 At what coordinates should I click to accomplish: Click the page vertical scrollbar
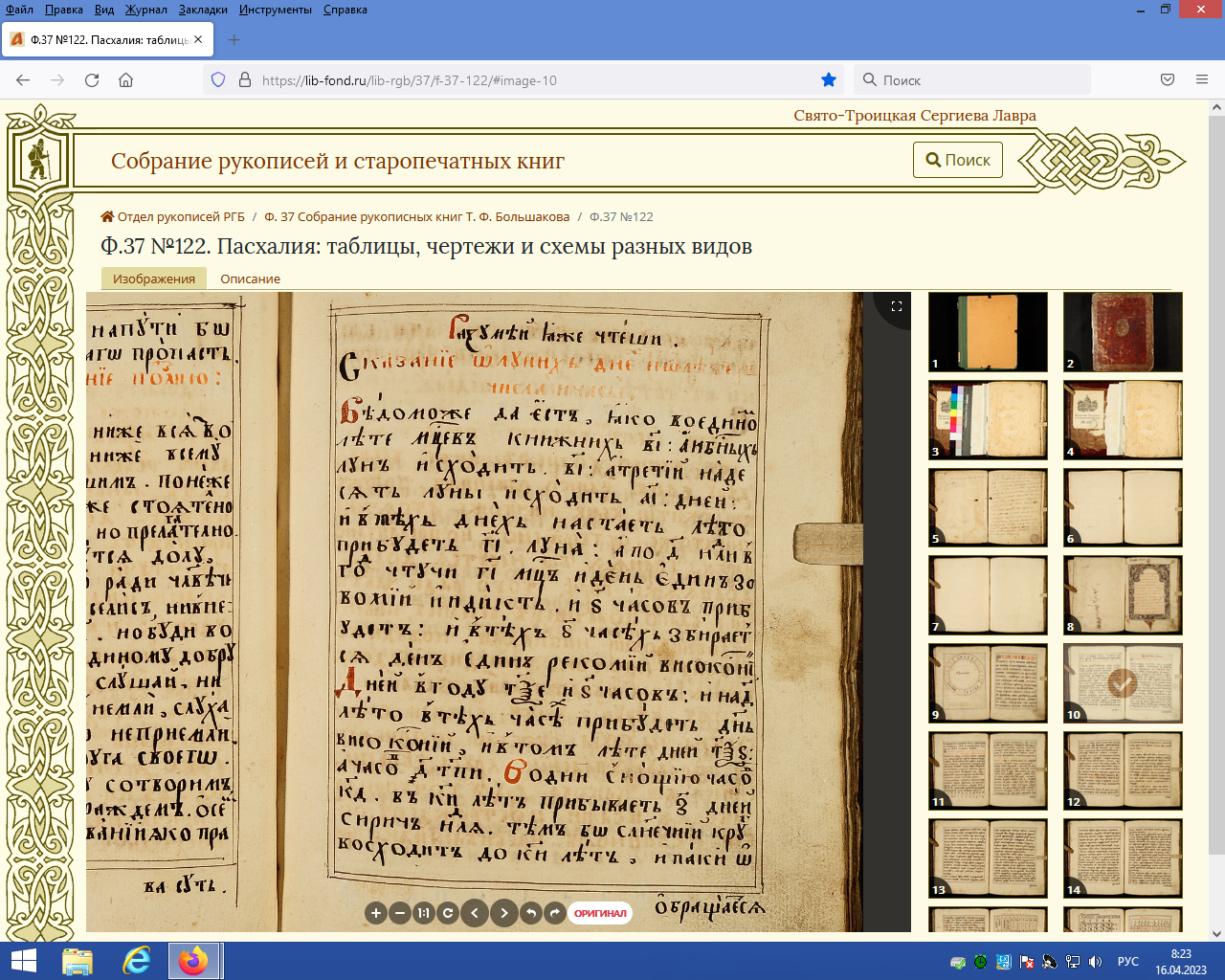point(1216,479)
